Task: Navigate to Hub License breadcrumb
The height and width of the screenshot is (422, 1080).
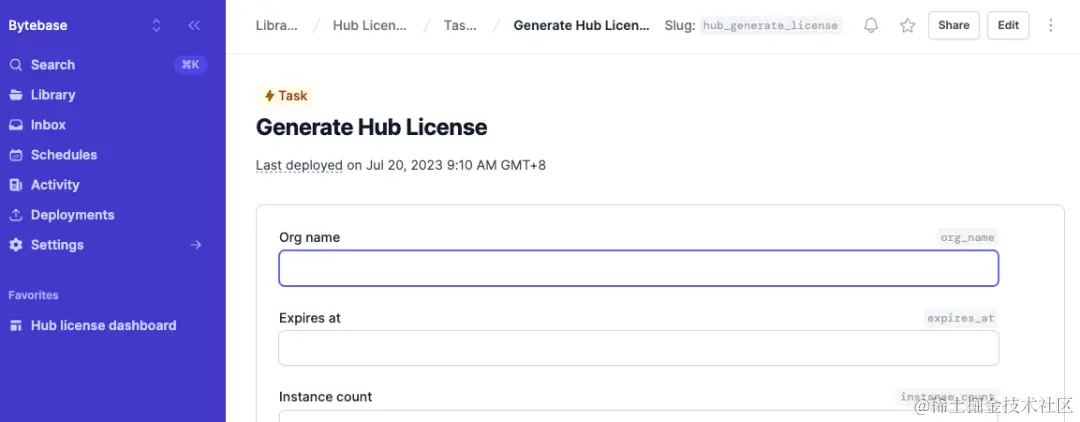Action: [370, 25]
